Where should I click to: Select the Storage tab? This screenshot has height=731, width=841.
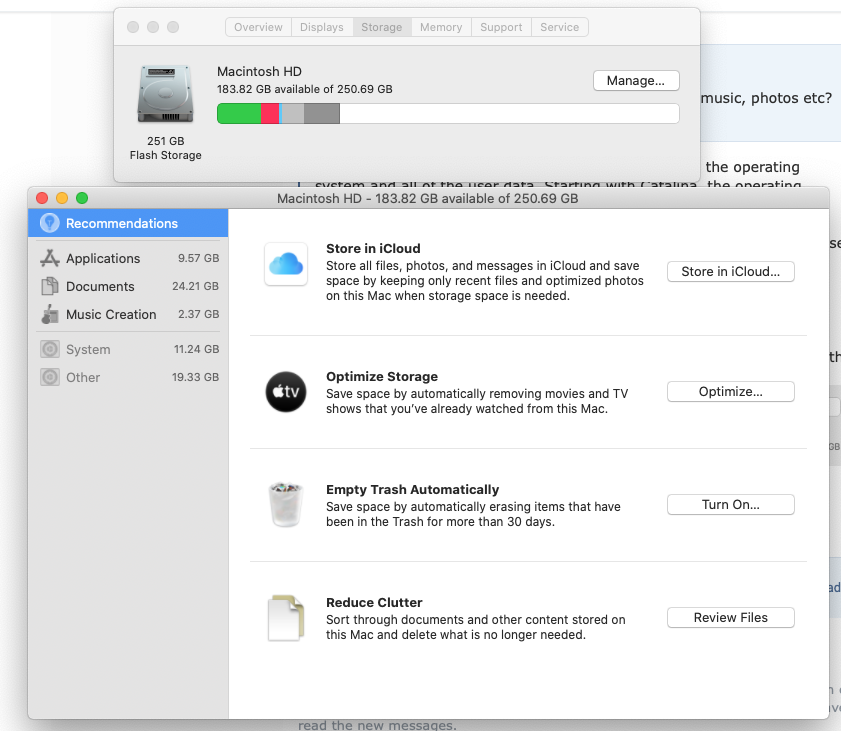(x=382, y=27)
